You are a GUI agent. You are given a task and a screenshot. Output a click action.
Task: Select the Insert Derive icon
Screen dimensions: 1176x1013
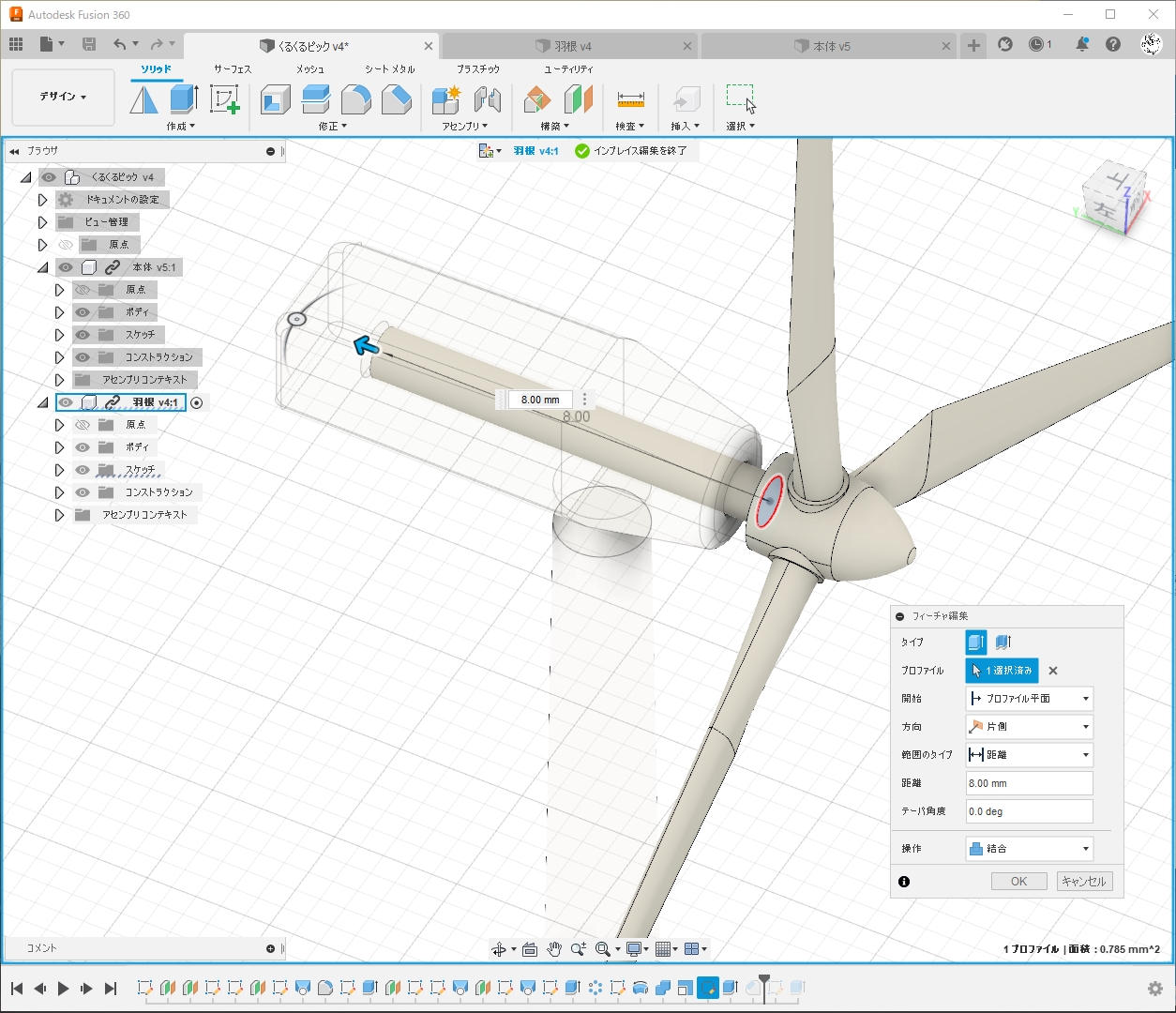[686, 99]
